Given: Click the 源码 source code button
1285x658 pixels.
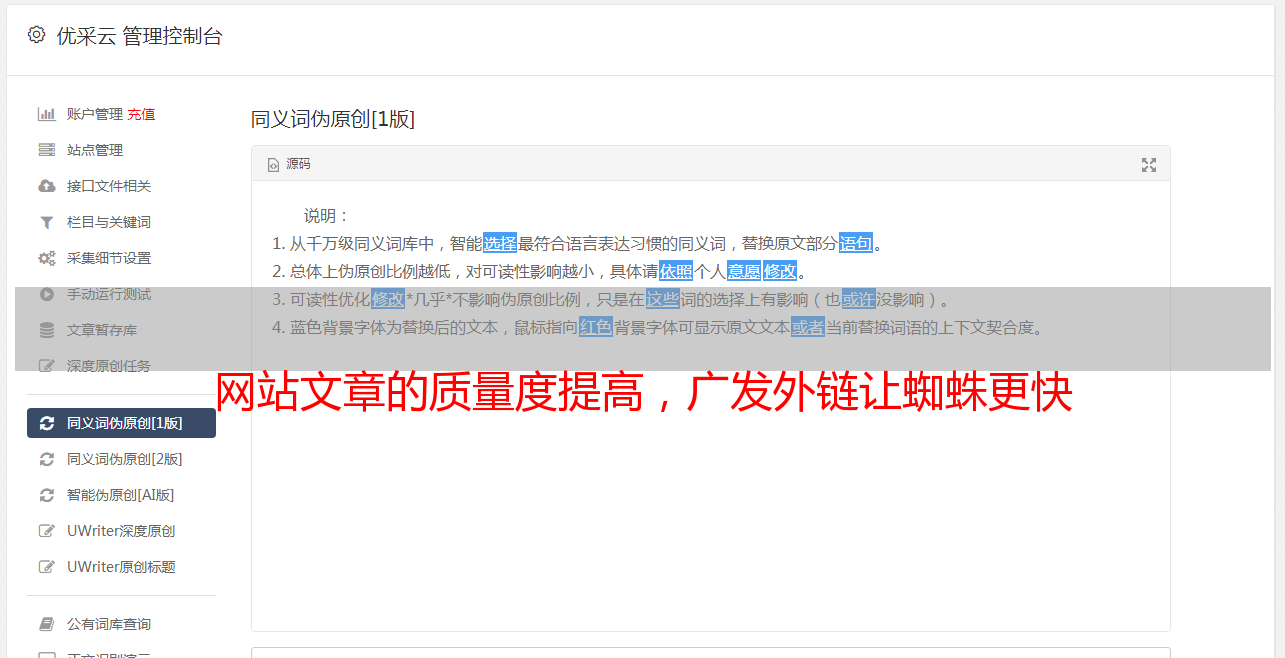Looking at the screenshot, I should pyautogui.click(x=289, y=164).
